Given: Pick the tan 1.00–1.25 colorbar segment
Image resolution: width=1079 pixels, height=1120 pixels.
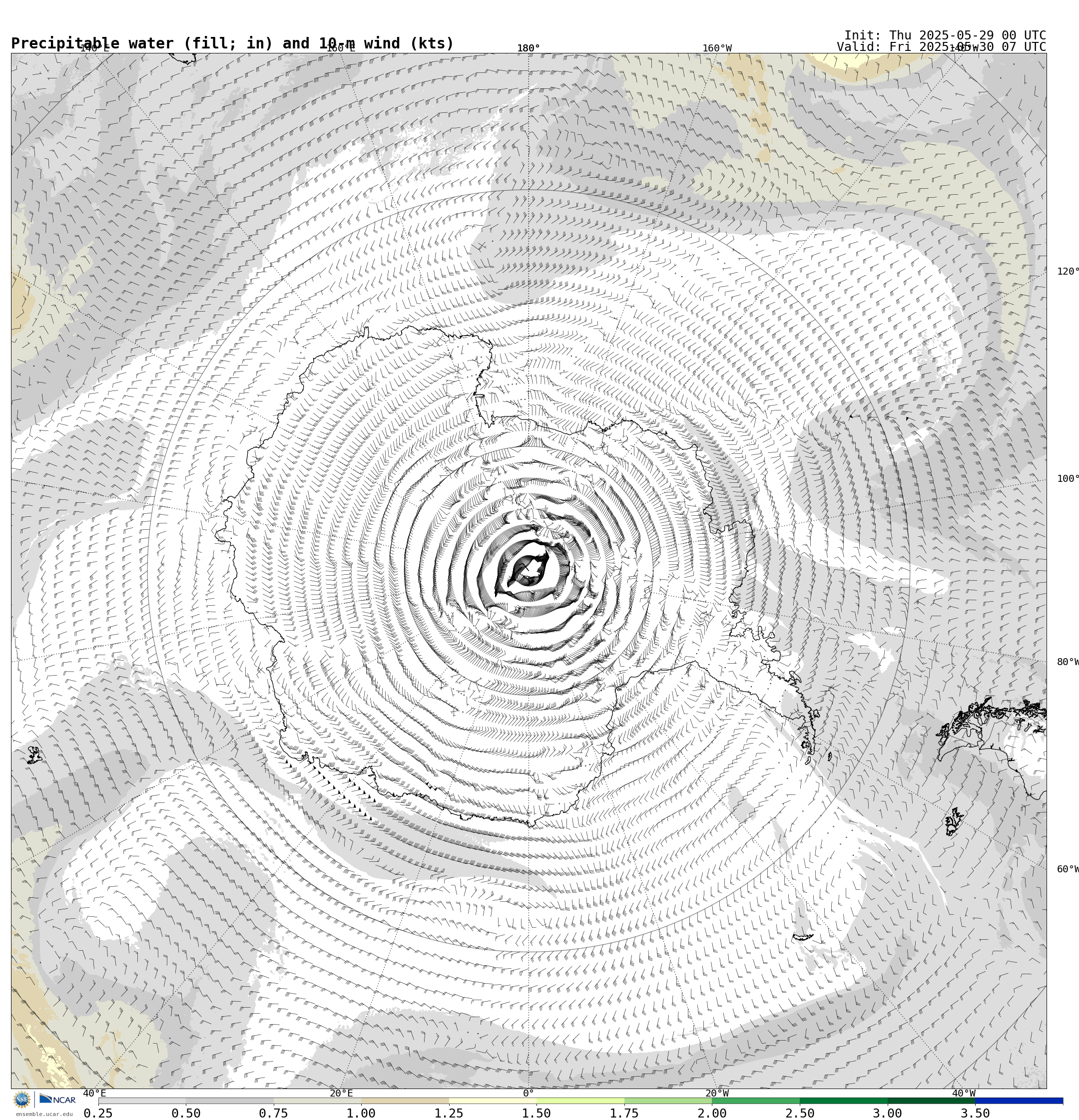Looking at the screenshot, I should click(x=405, y=1101).
